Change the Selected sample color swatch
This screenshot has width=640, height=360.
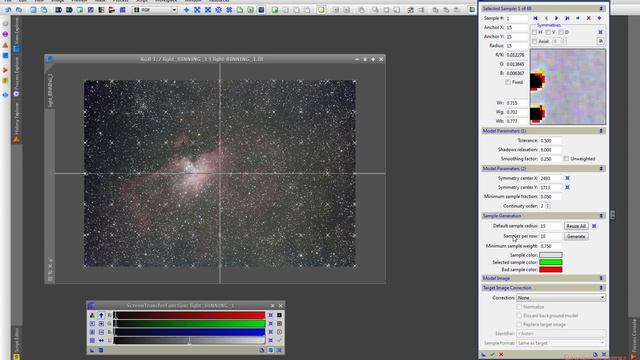point(551,262)
